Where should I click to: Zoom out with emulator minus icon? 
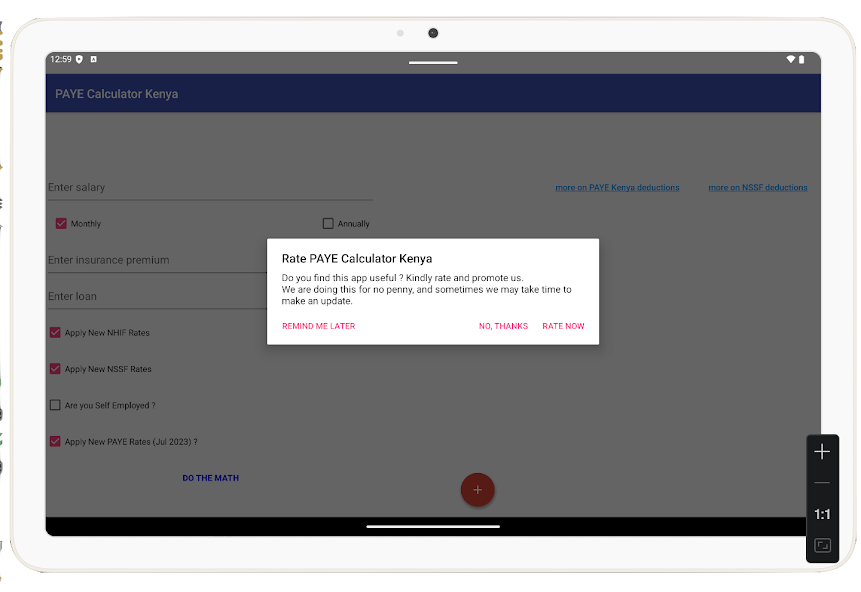821,483
